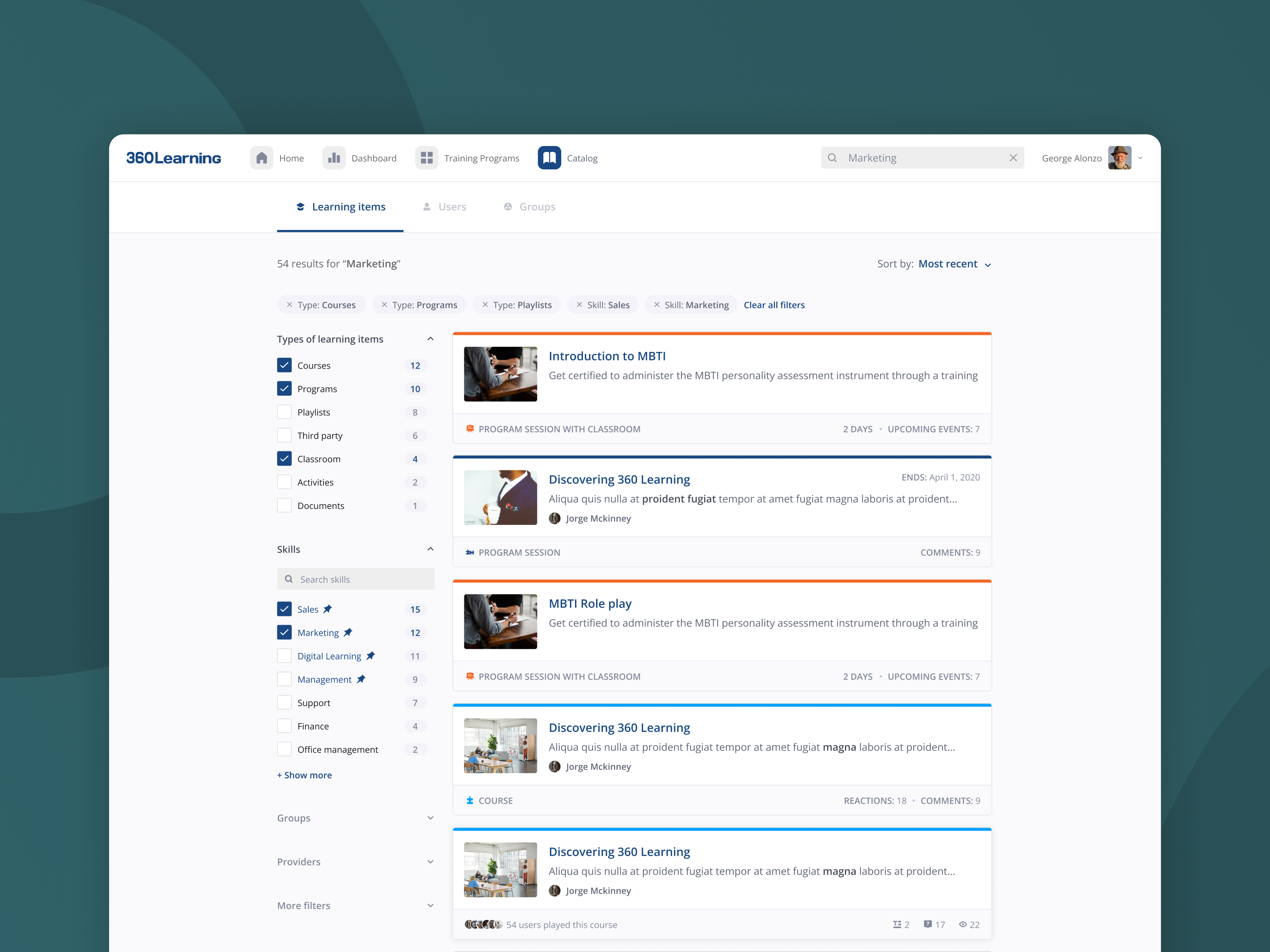Collapse the Skills section
This screenshot has height=952, width=1270.
(x=430, y=549)
